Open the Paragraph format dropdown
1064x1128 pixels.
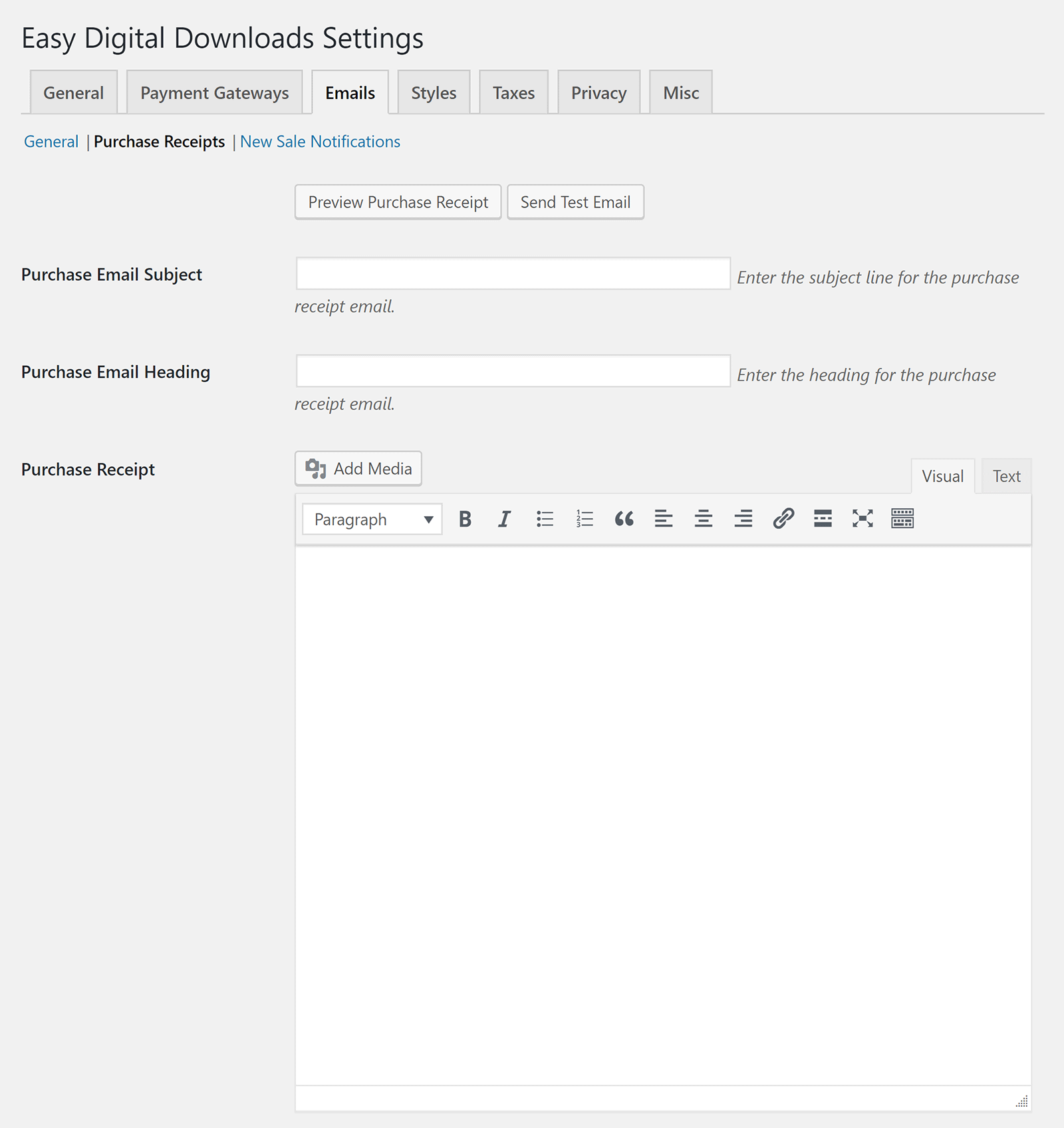tap(372, 519)
